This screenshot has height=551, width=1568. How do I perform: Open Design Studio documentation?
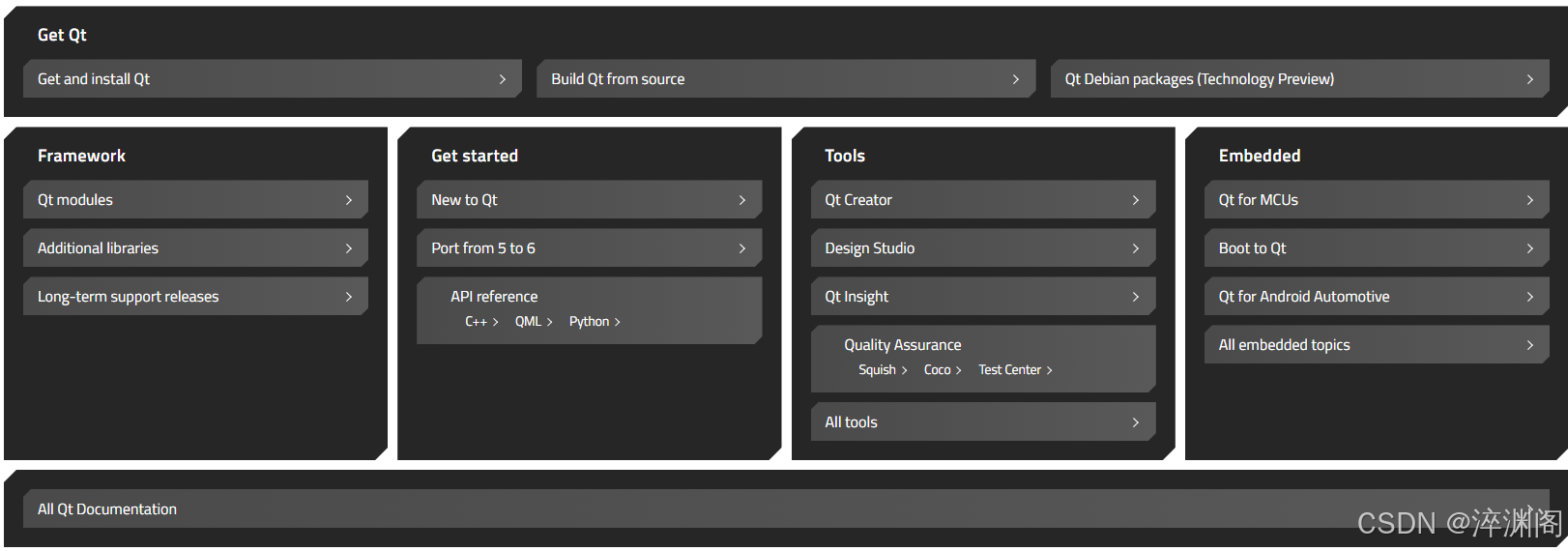coord(983,248)
